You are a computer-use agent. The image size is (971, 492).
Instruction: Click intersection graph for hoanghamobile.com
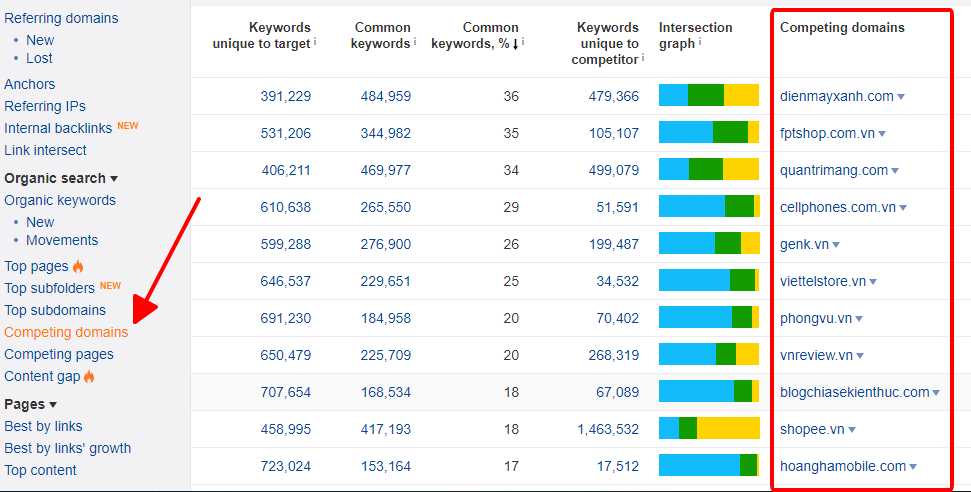(x=709, y=465)
